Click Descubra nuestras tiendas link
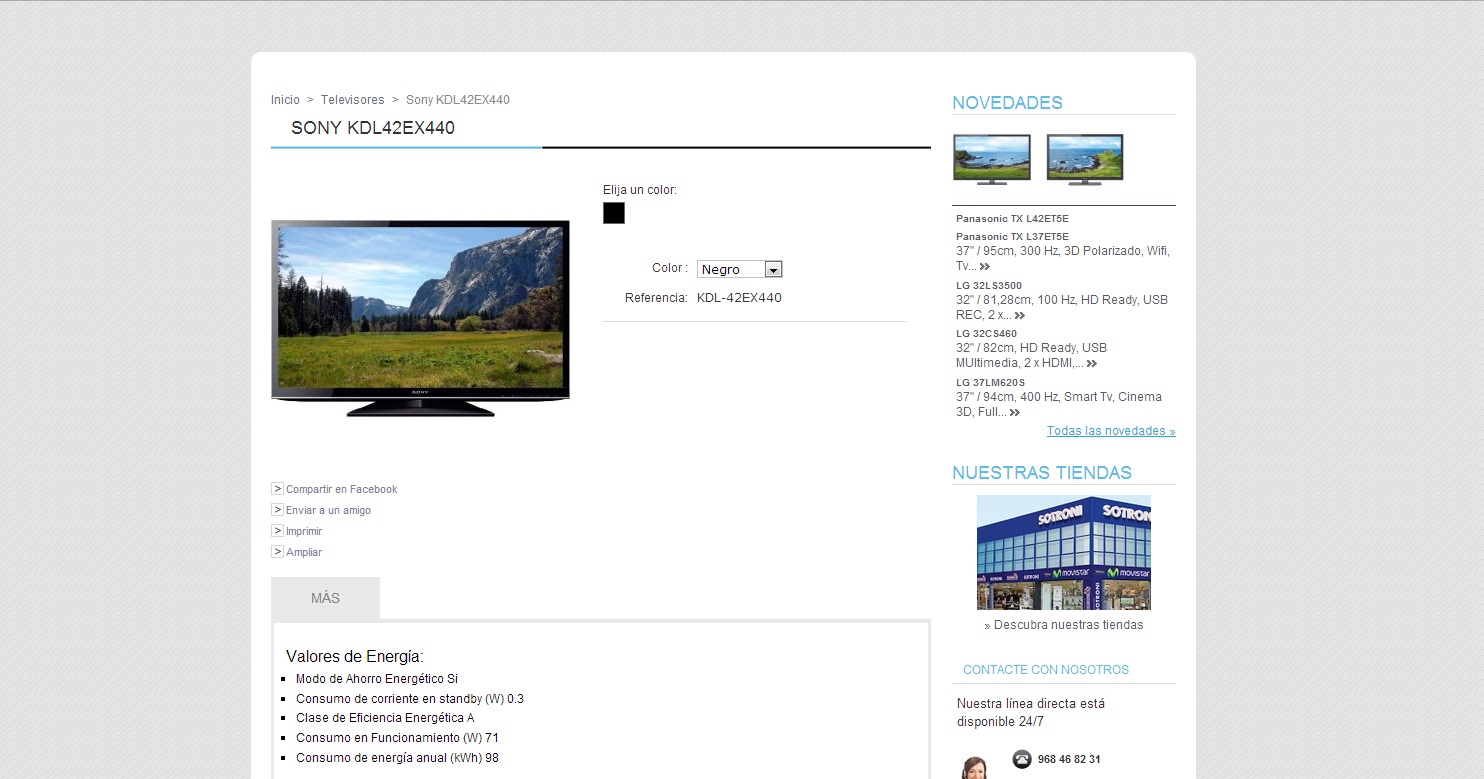This screenshot has height=779, width=1484. point(1064,625)
